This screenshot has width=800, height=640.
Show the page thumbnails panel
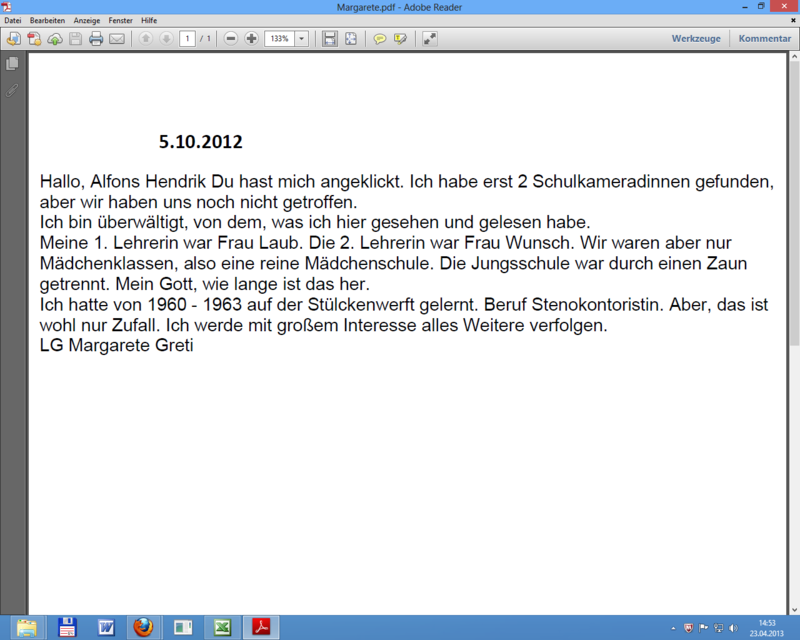coord(12,64)
